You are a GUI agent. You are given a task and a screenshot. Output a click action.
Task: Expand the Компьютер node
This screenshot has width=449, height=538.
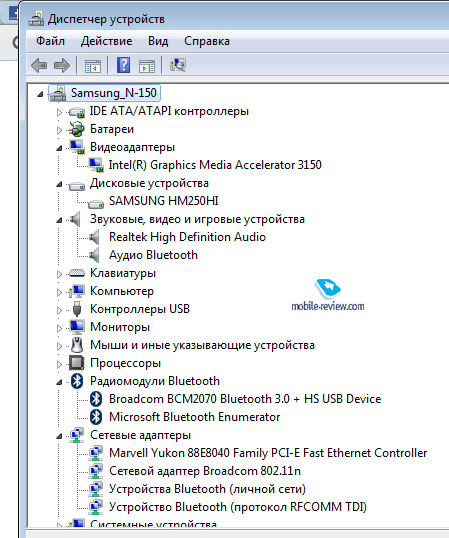59,292
